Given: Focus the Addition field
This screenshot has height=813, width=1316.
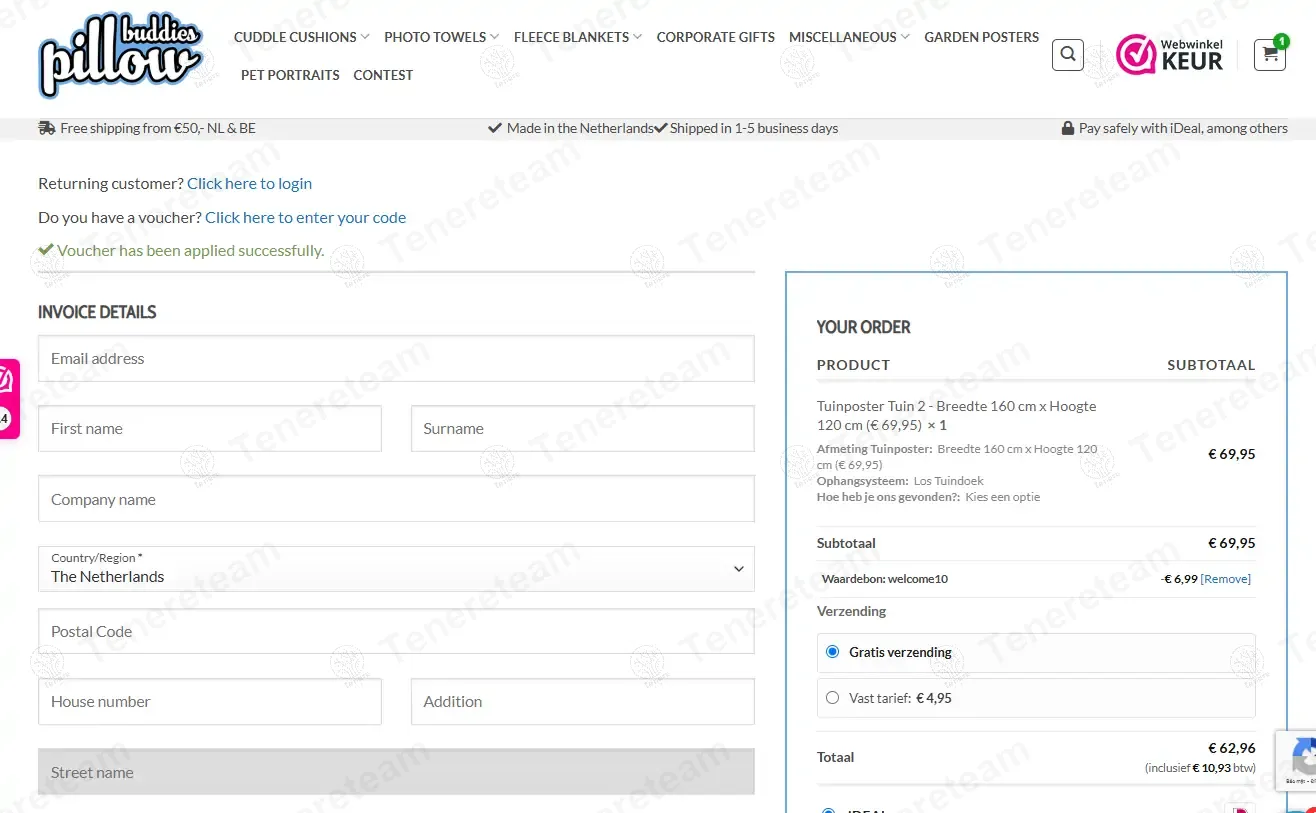Looking at the screenshot, I should pos(583,702).
